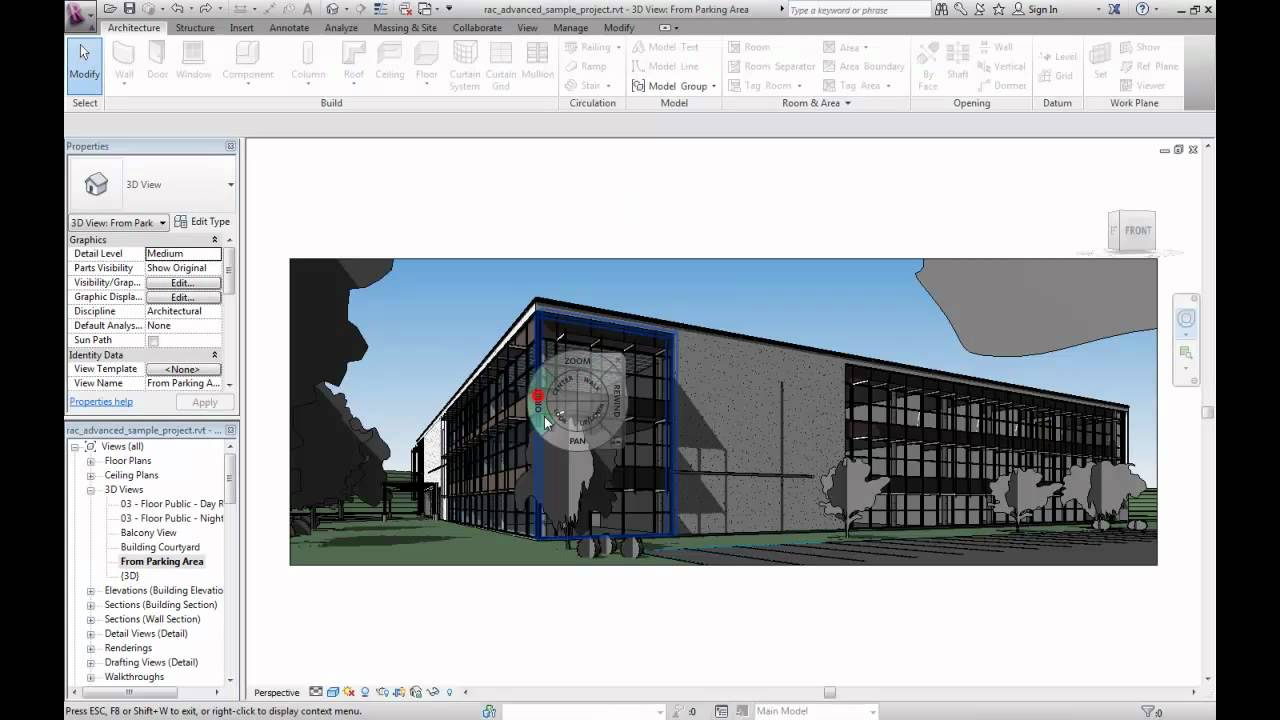The image size is (1280, 720).
Task: Click the Help question mark icon
Action: [1143, 9]
